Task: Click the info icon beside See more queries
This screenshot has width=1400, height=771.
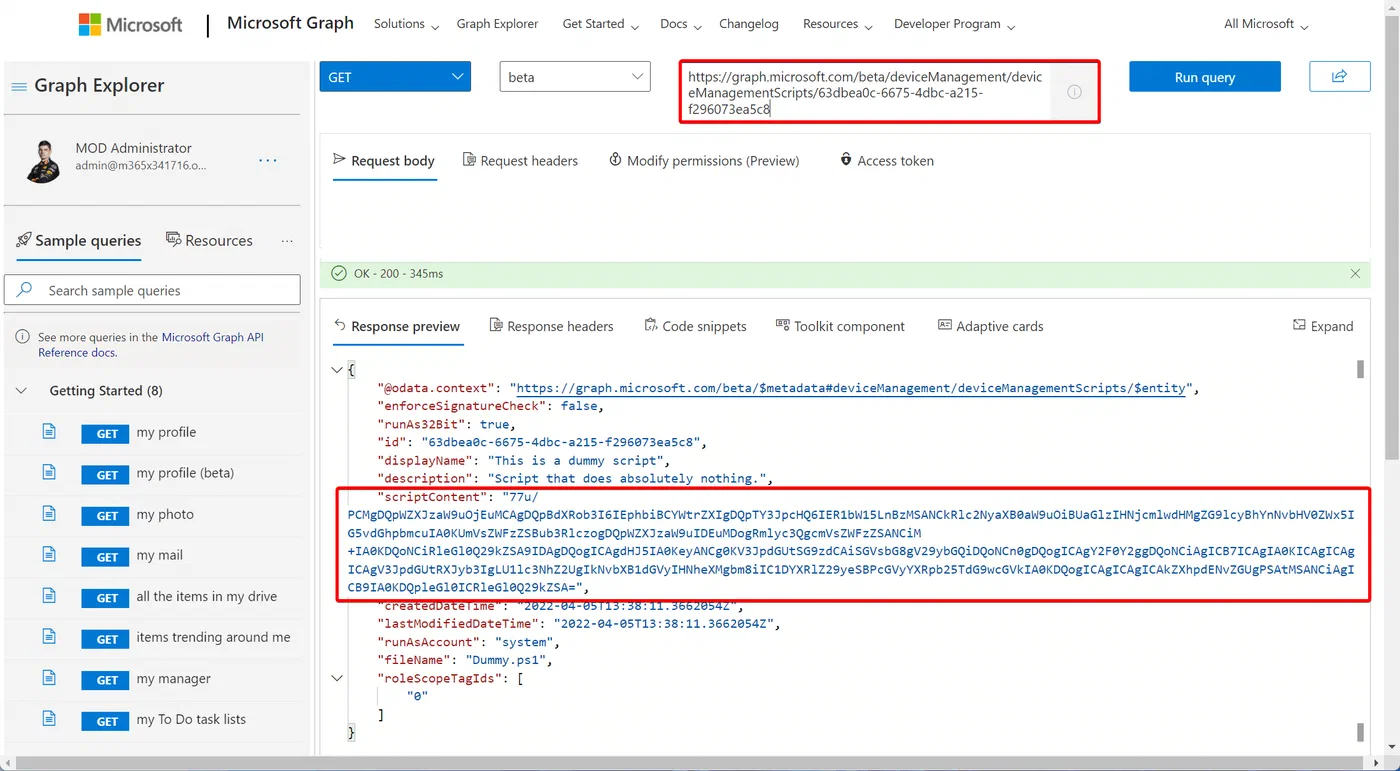Action: tap(22, 338)
